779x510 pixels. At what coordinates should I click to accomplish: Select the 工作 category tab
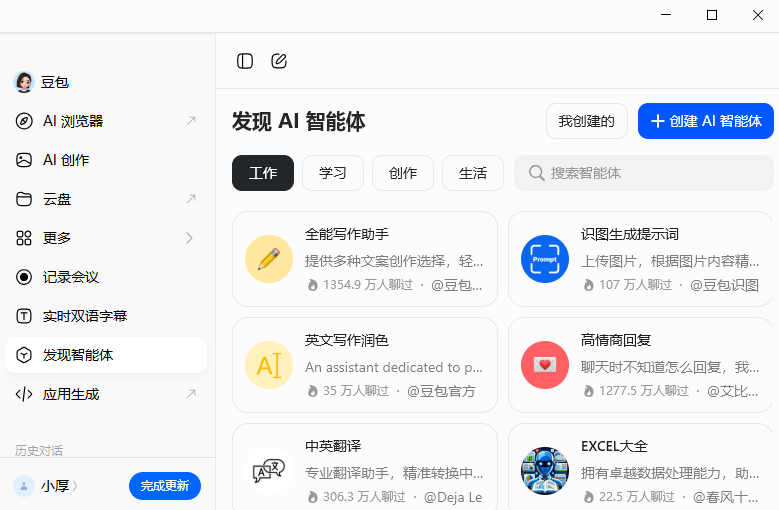click(263, 173)
